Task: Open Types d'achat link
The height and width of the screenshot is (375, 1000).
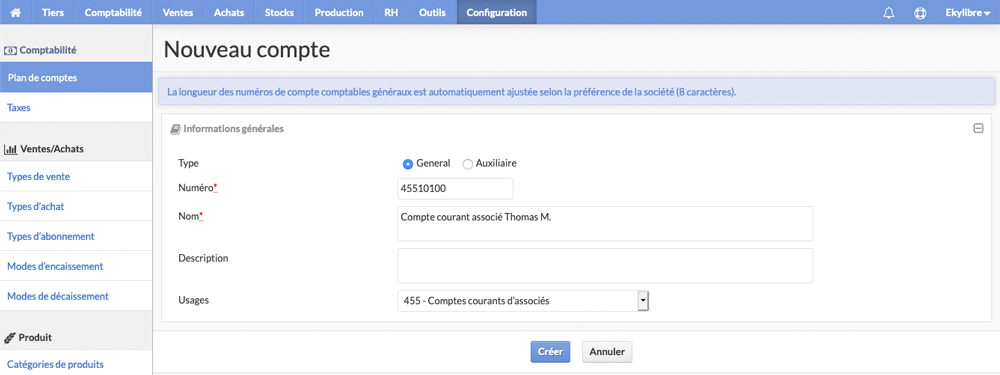Action: [x=76, y=207]
